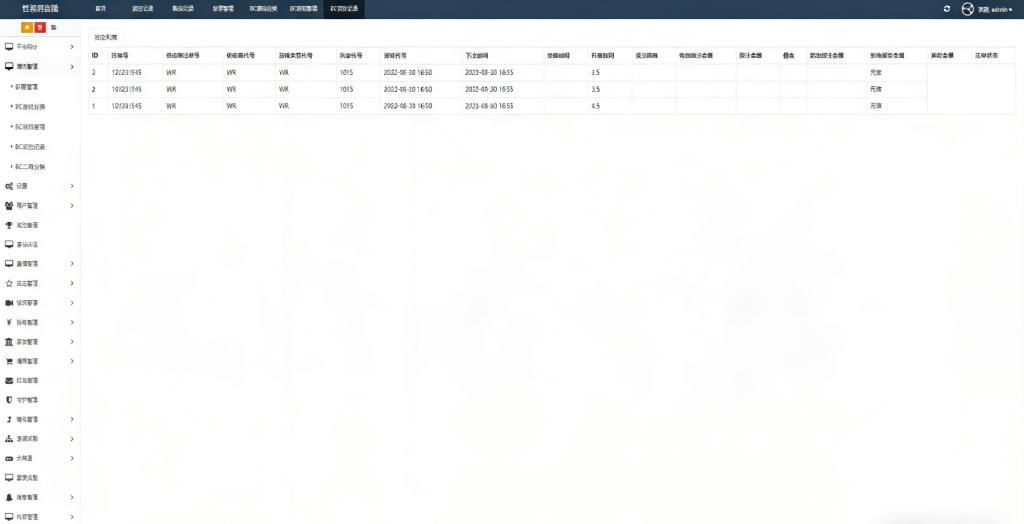
Task: Toggle the sidebar with the list icon
Action: pyautogui.click(x=53, y=27)
